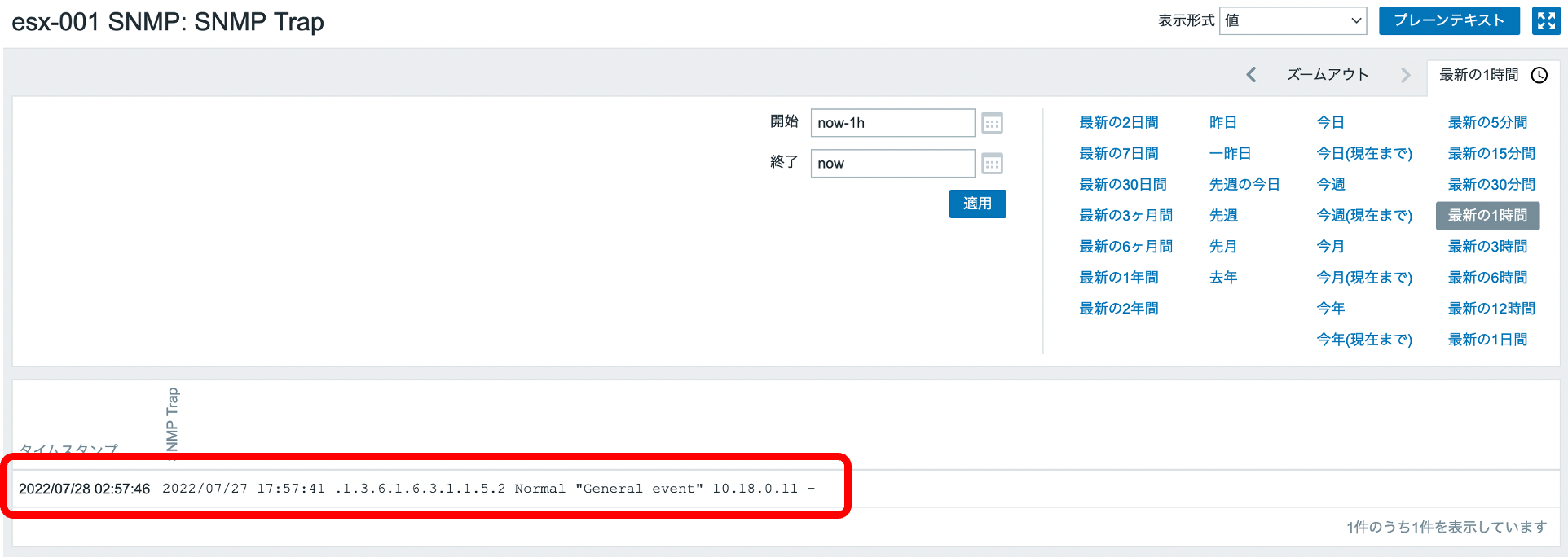Set range to 最新の15分間
Viewport: 1568px width, 557px height.
click(1491, 153)
